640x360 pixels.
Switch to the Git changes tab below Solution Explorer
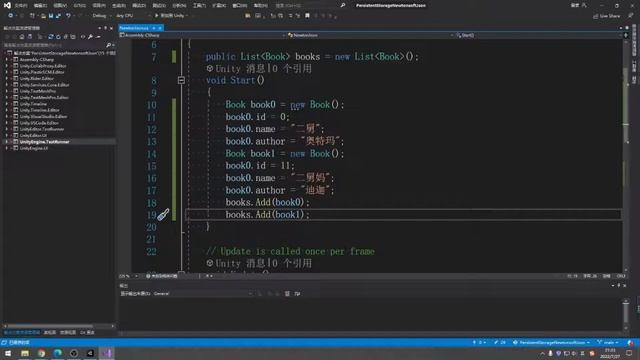pos(87,333)
